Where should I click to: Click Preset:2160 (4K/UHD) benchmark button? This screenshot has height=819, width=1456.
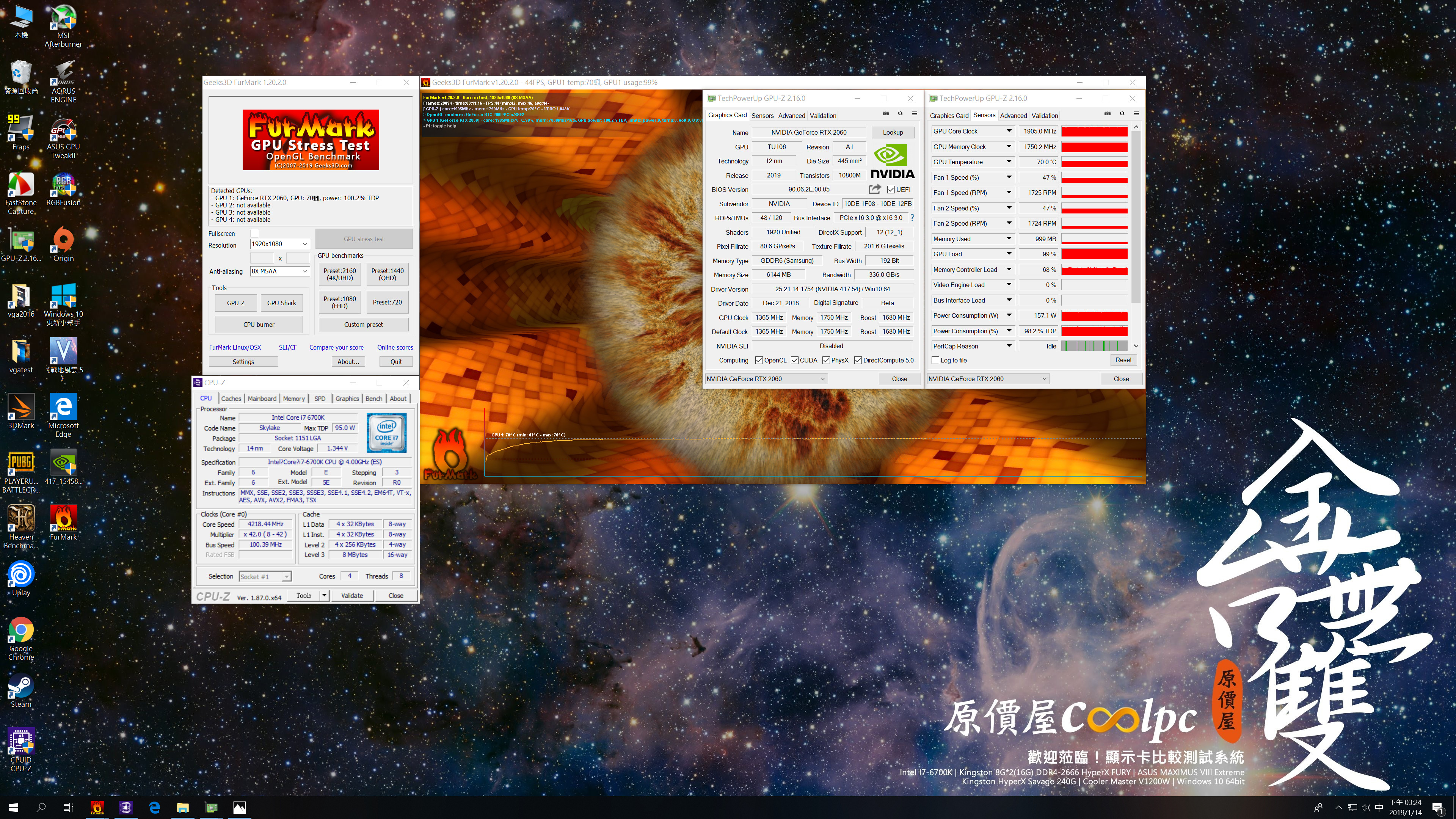click(x=340, y=274)
